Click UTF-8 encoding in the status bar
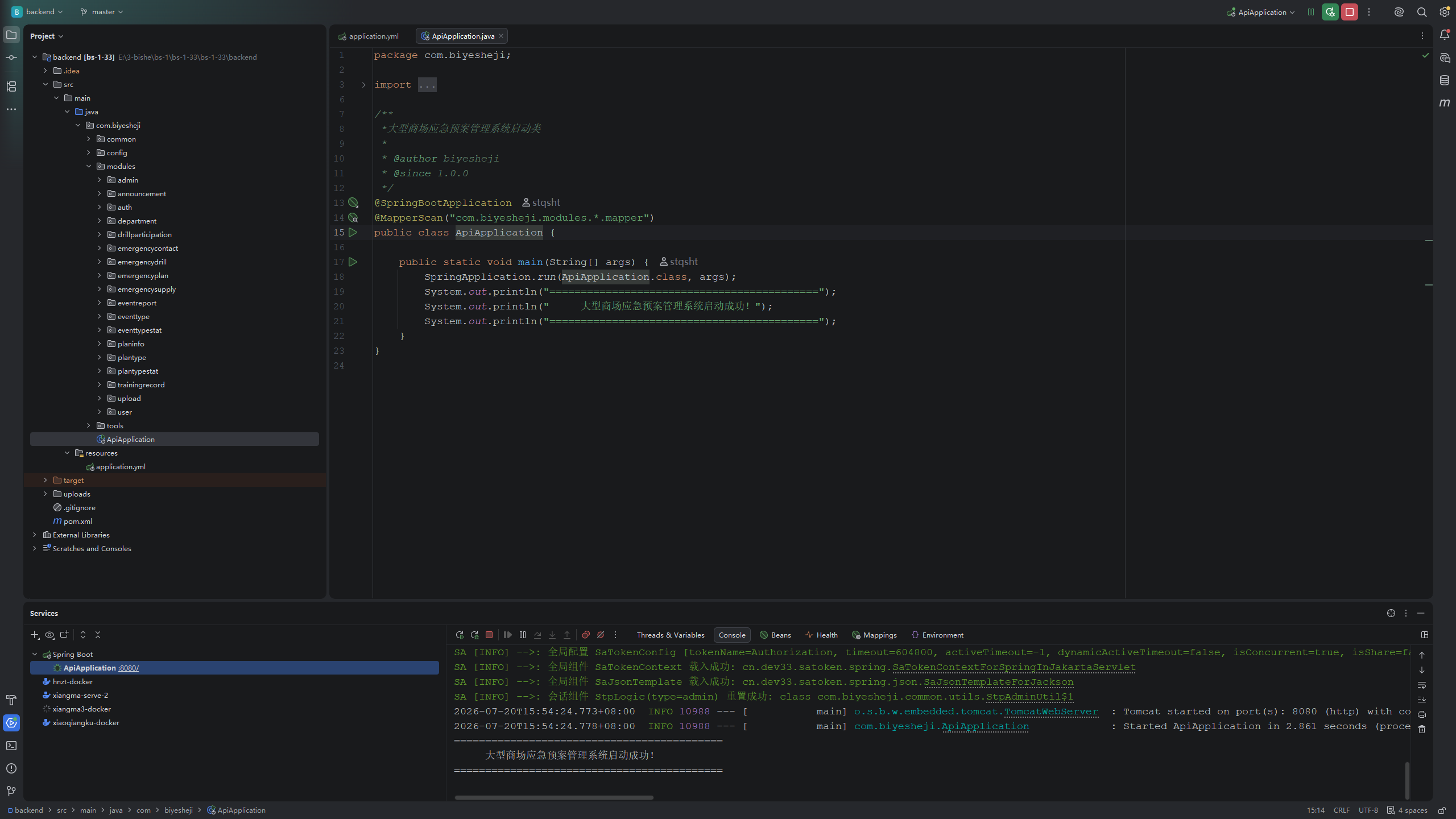The width and height of the screenshot is (1456, 819). [x=1368, y=810]
